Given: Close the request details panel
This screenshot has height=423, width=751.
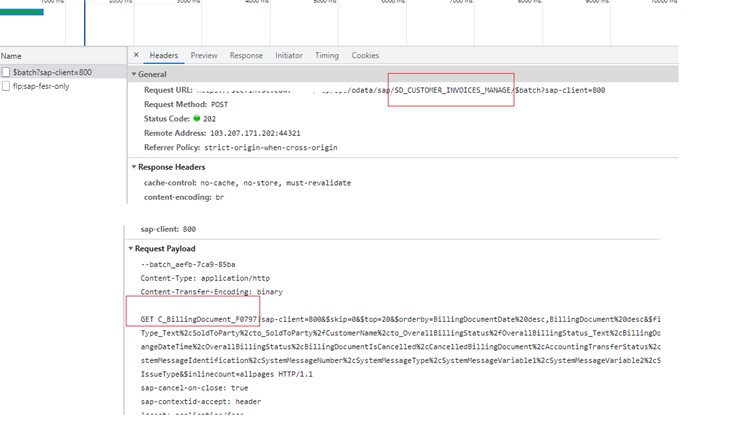Looking at the screenshot, I should [136, 56].
